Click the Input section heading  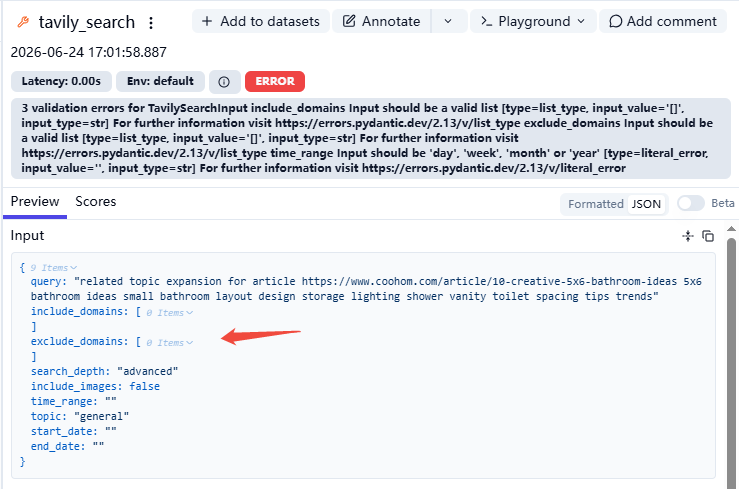[27, 236]
